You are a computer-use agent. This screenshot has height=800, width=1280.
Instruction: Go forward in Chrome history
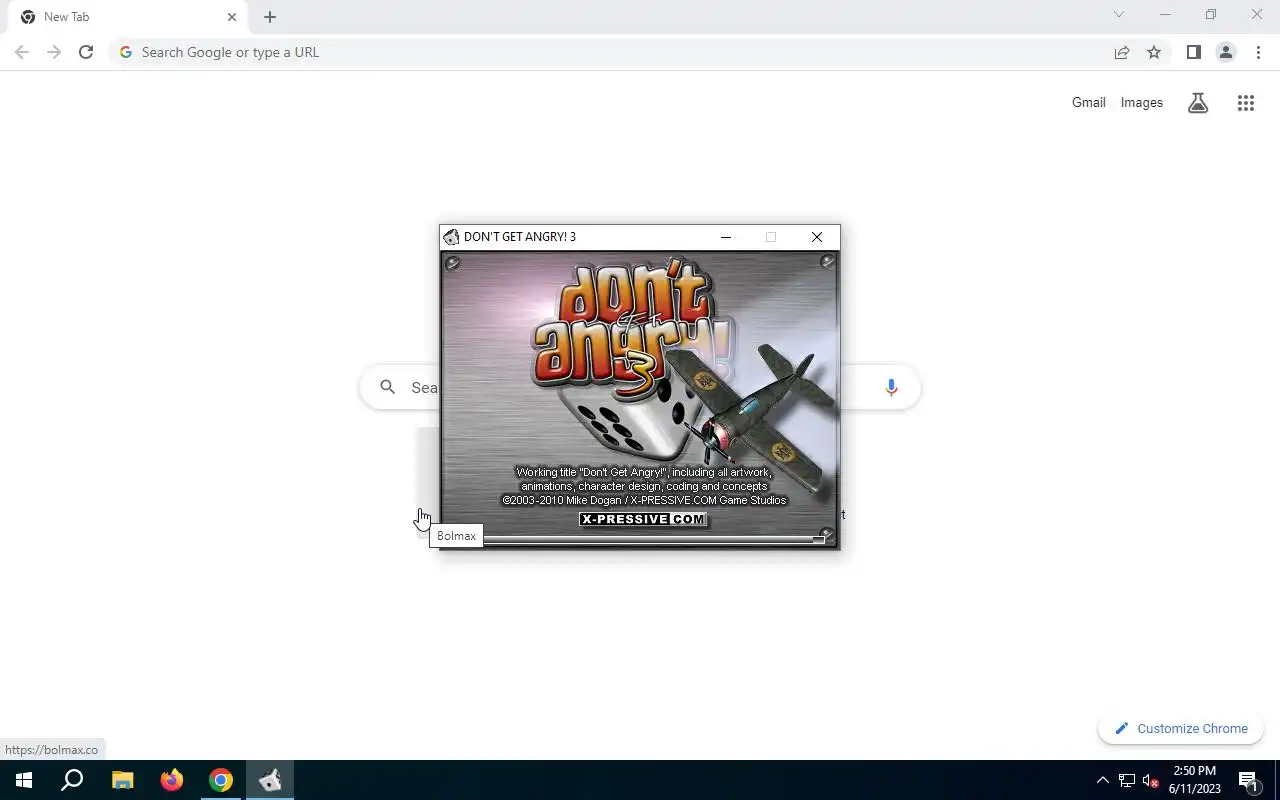(54, 52)
